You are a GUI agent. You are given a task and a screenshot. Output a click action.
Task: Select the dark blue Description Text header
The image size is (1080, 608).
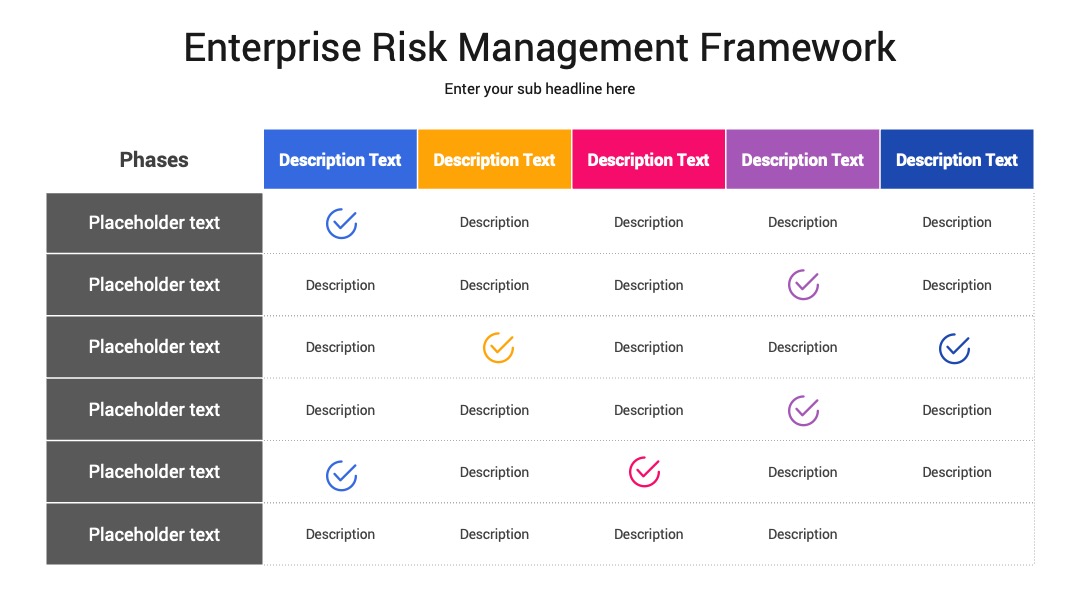(x=957, y=159)
